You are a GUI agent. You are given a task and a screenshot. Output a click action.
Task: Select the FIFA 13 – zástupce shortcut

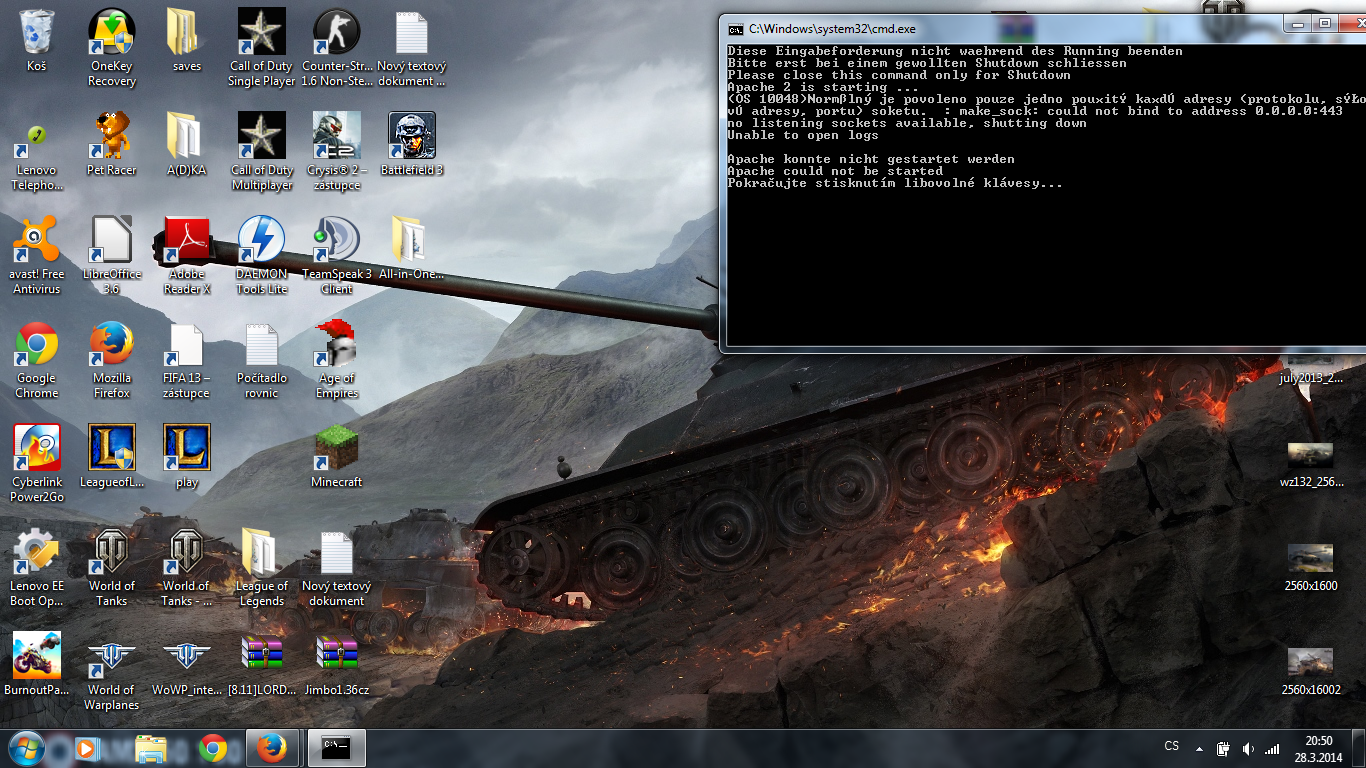point(187,360)
